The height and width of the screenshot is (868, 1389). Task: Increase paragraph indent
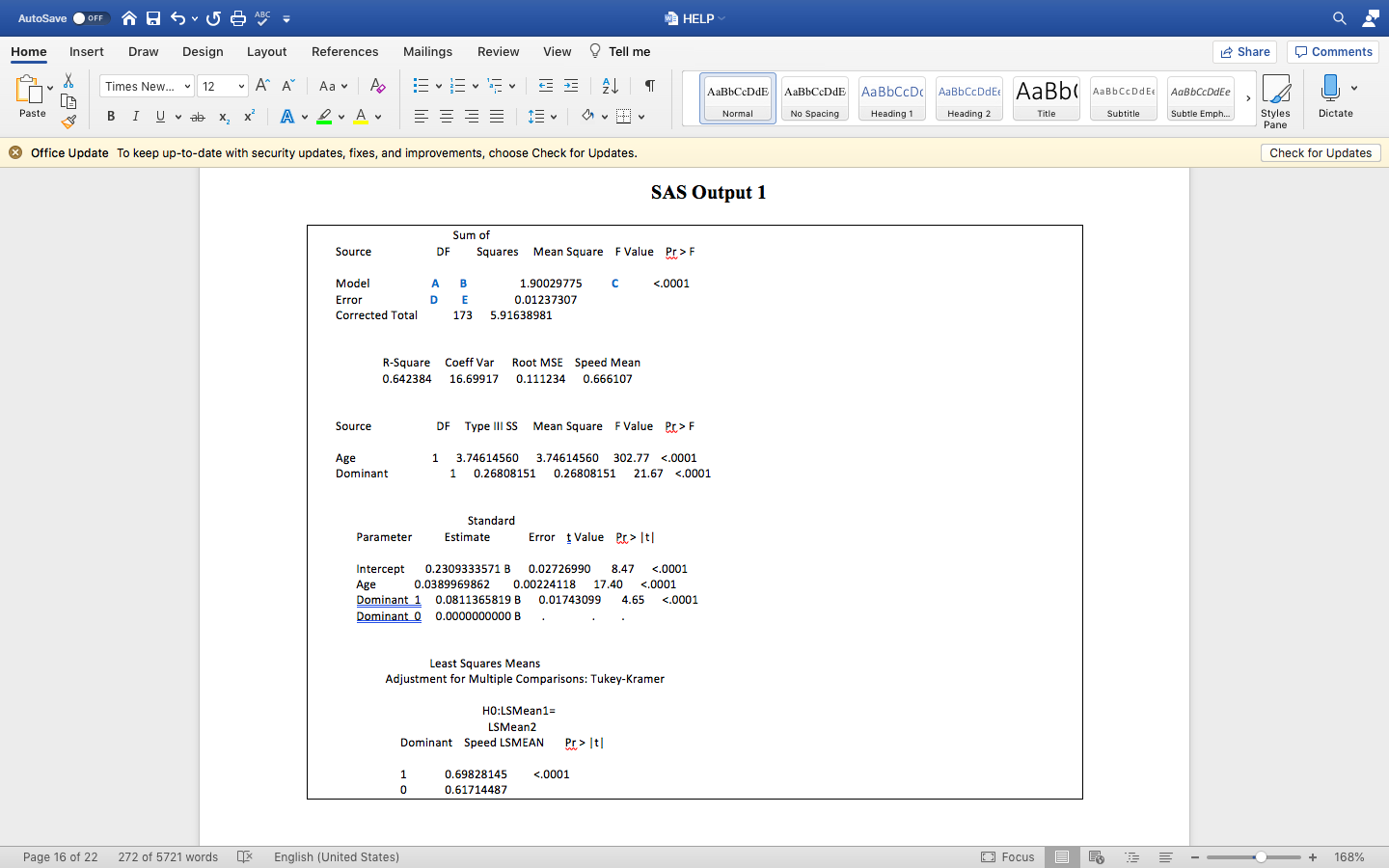point(571,86)
